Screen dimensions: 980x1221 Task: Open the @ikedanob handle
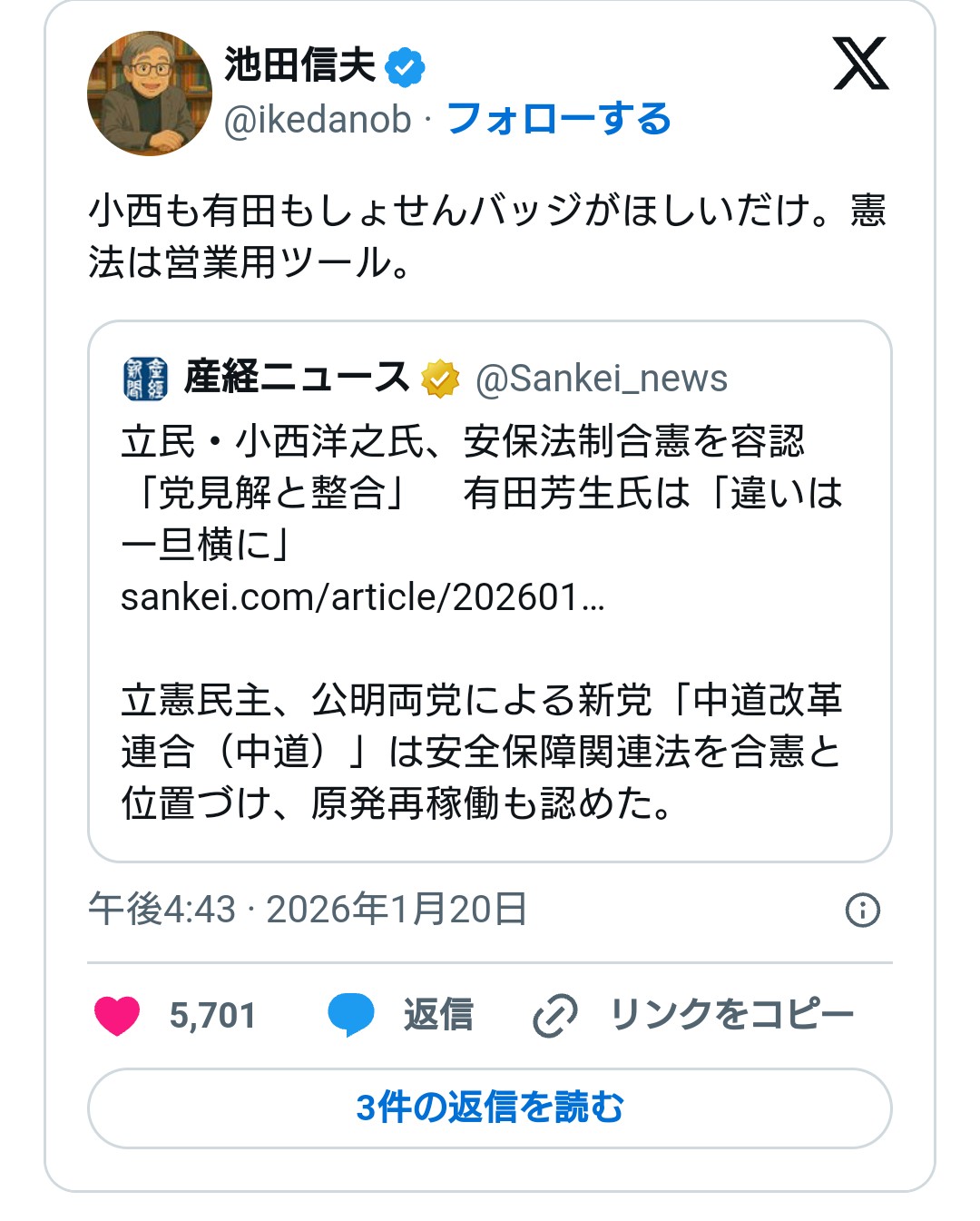tap(318, 120)
